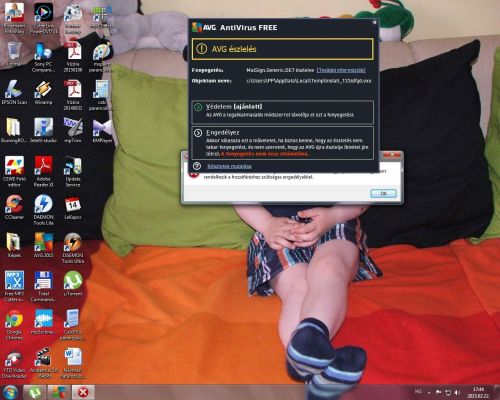Open the Sony PC Companion shortcut
Image resolution: width=500 pixels, height=400 pixels.
[x=44, y=57]
